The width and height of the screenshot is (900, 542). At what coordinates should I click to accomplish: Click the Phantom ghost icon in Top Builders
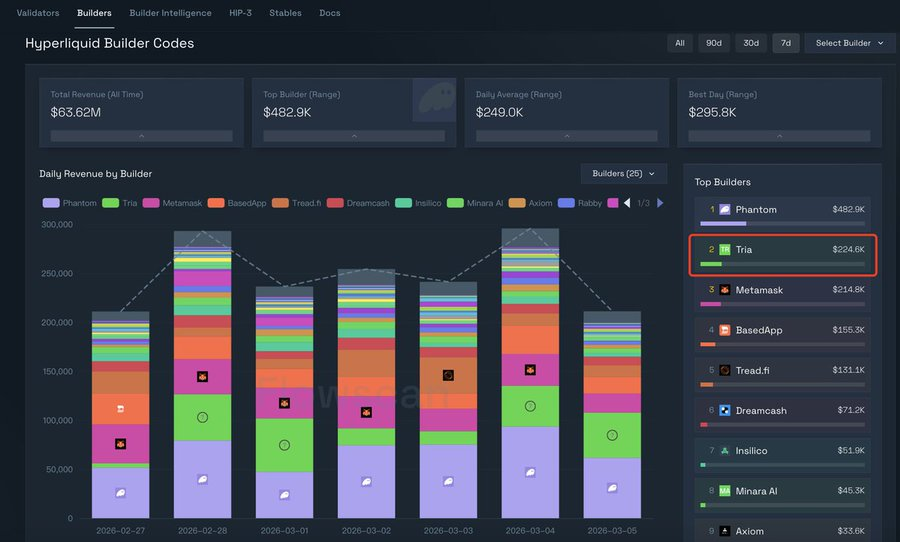coord(725,210)
